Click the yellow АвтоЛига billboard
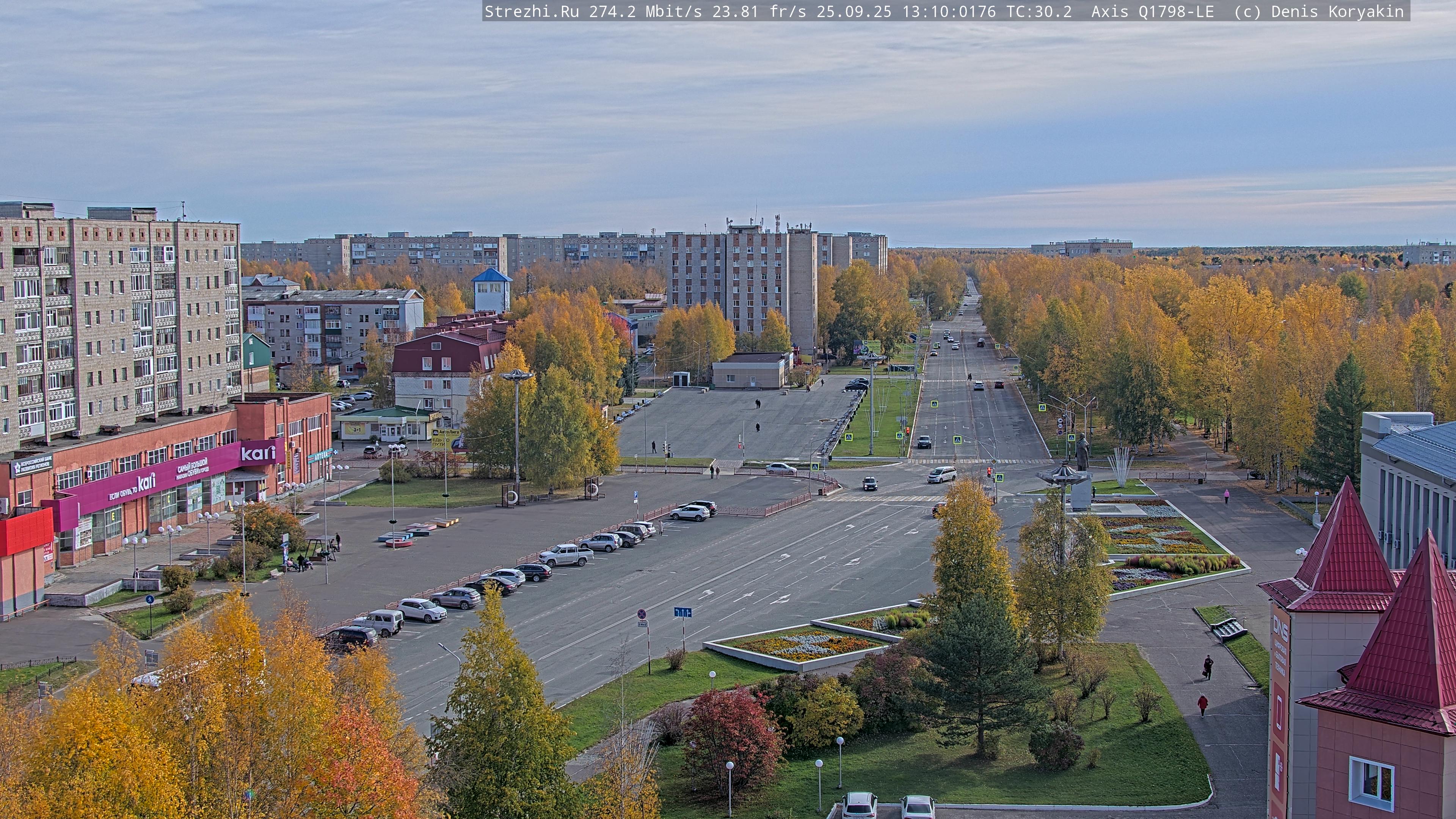 [445, 439]
